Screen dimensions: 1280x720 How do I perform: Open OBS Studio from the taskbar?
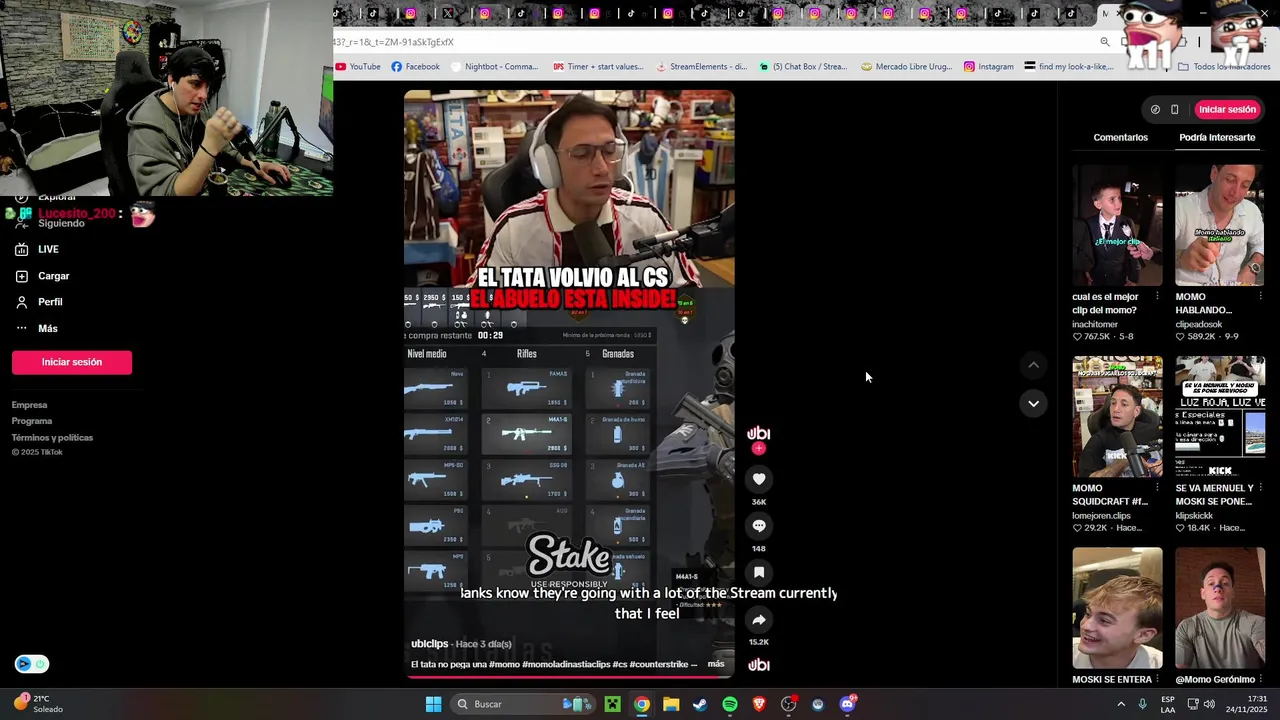point(789,704)
